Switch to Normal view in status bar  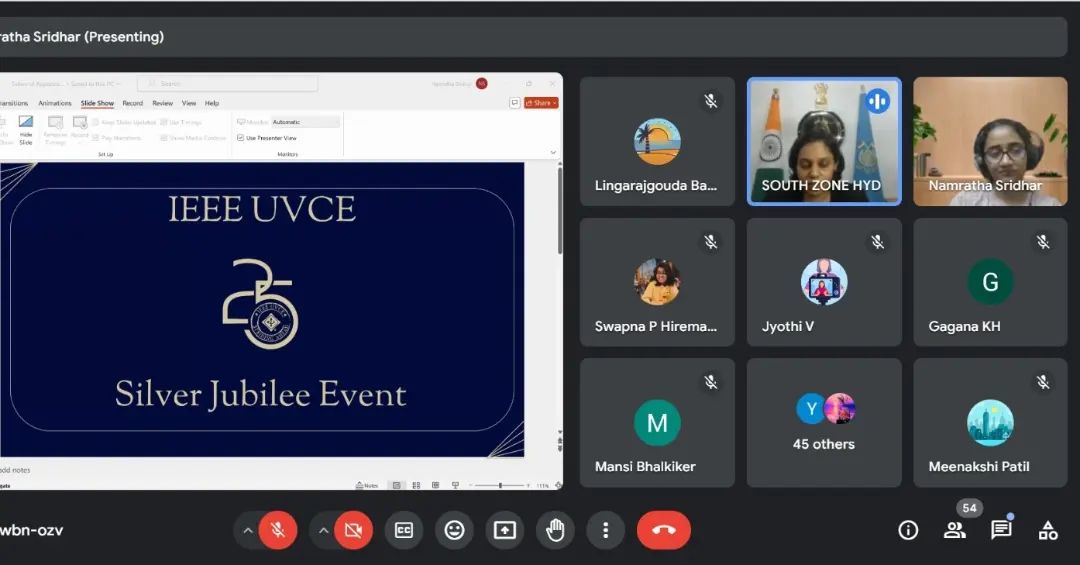[397, 485]
